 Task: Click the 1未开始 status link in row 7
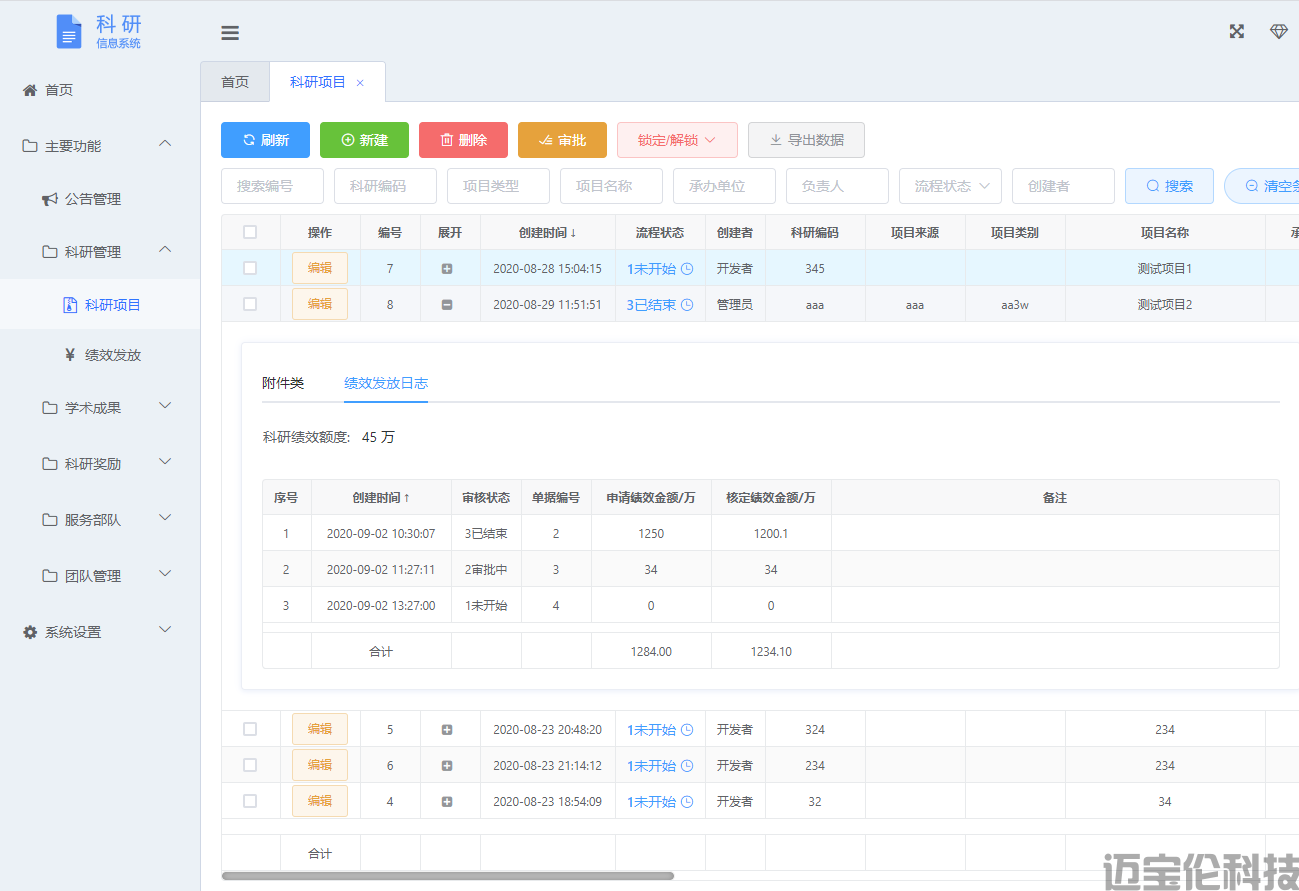(x=651, y=269)
